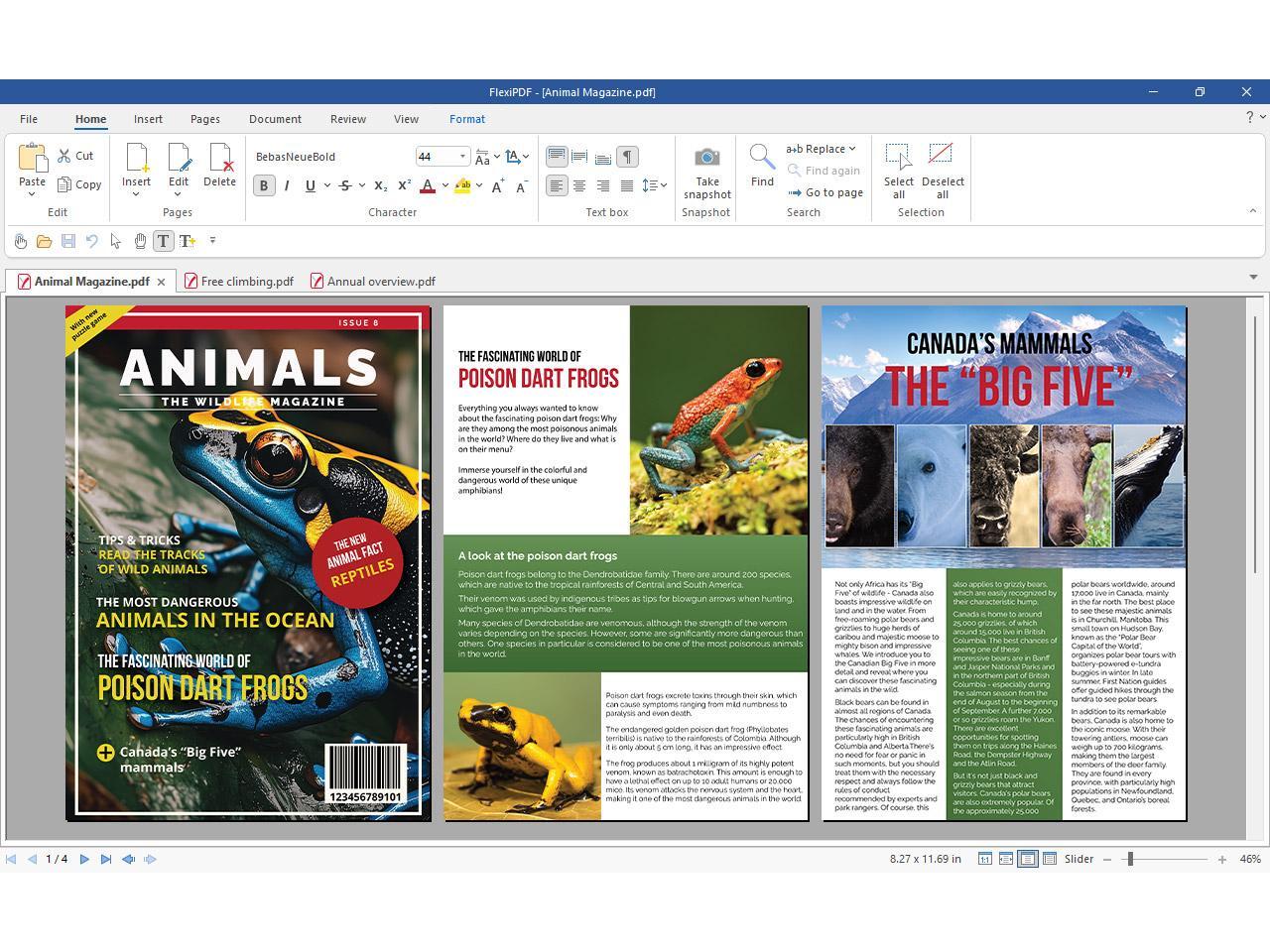Toggle Italic formatting
The height and width of the screenshot is (952, 1270).
[x=287, y=185]
